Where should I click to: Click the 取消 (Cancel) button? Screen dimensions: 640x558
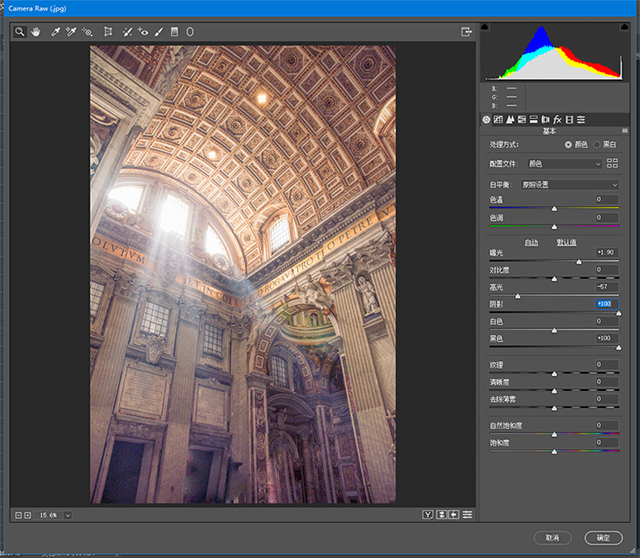point(553,538)
